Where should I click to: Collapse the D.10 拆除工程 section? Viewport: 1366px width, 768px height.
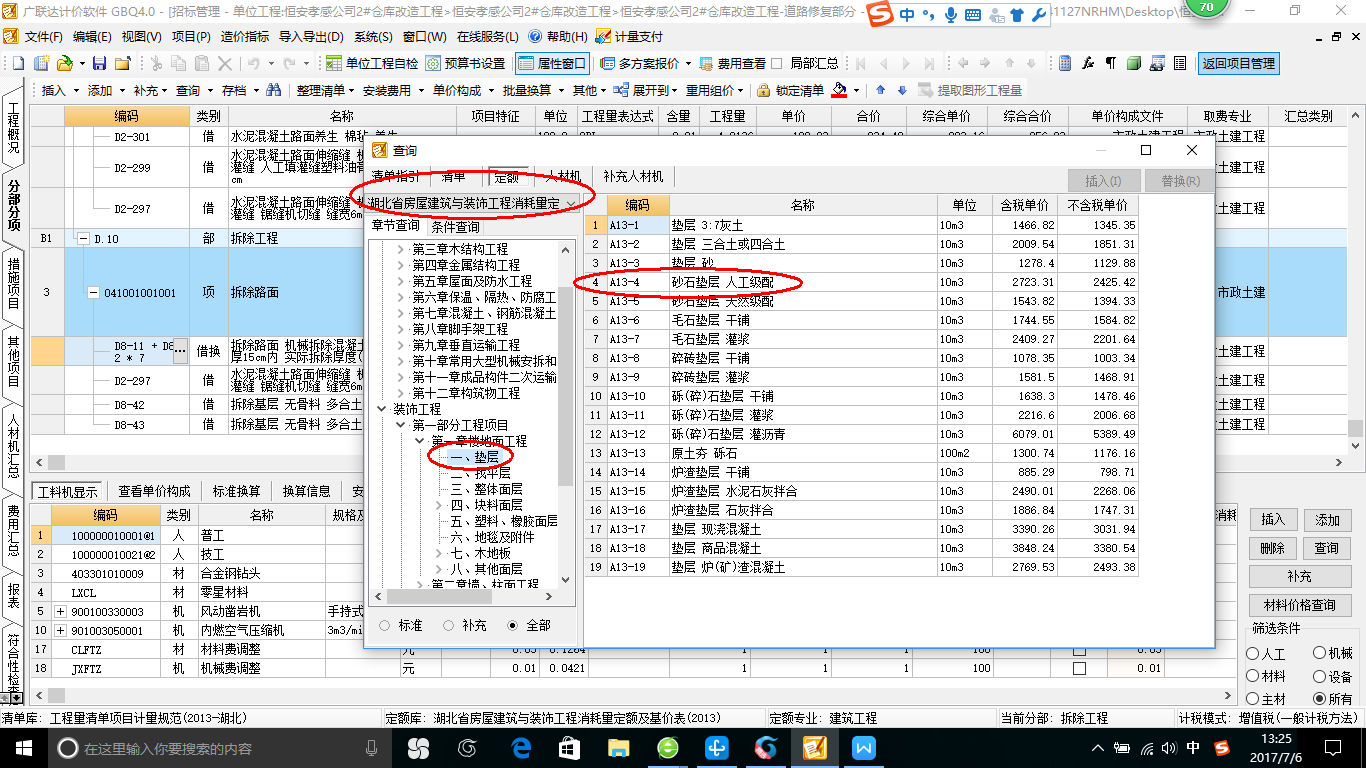coord(82,239)
